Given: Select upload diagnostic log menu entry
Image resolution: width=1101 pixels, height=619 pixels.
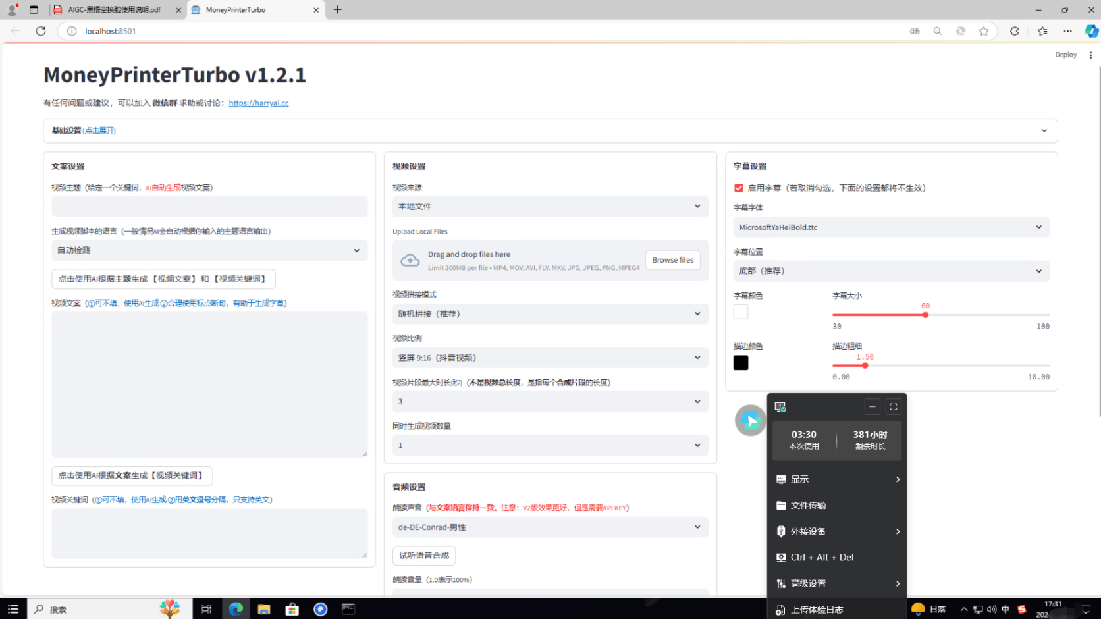Looking at the screenshot, I should click(x=837, y=609).
